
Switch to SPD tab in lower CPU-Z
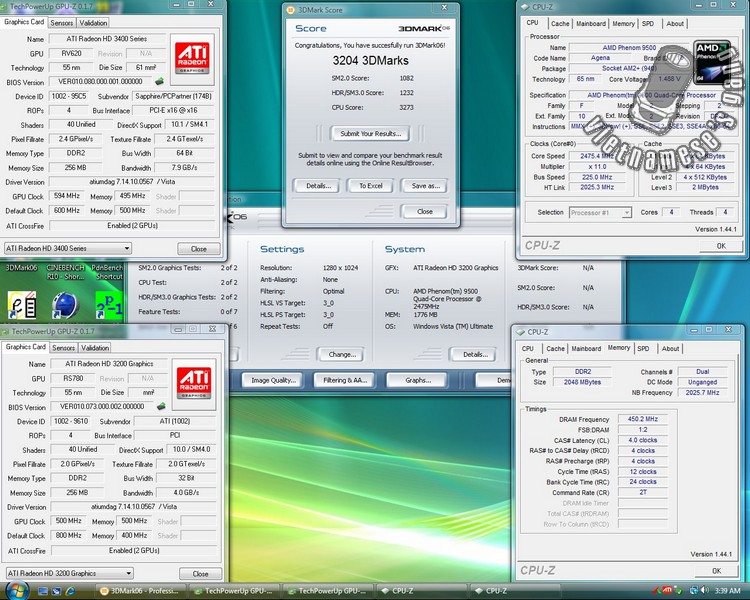(x=643, y=349)
